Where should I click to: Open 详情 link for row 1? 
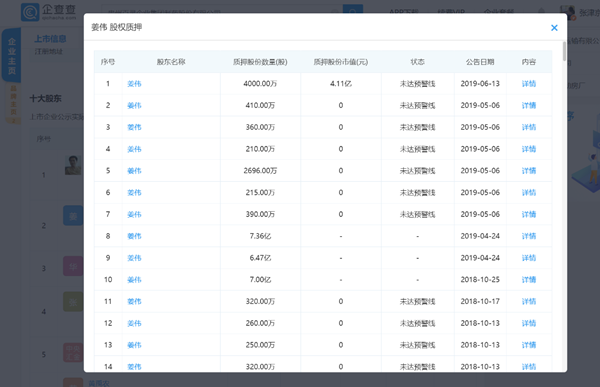pyautogui.click(x=528, y=83)
